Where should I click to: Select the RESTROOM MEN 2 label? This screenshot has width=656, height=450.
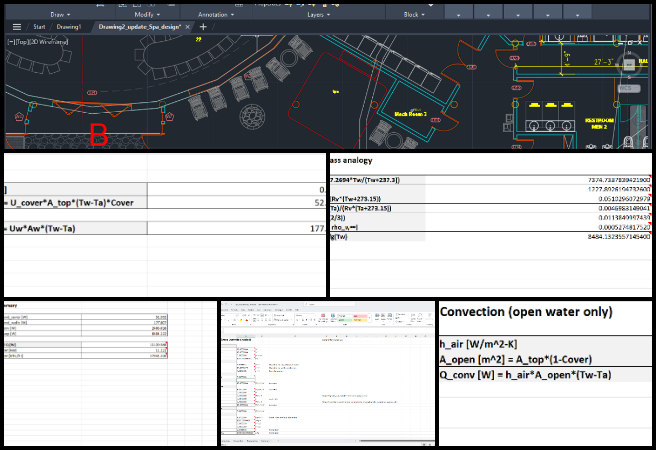(x=599, y=123)
